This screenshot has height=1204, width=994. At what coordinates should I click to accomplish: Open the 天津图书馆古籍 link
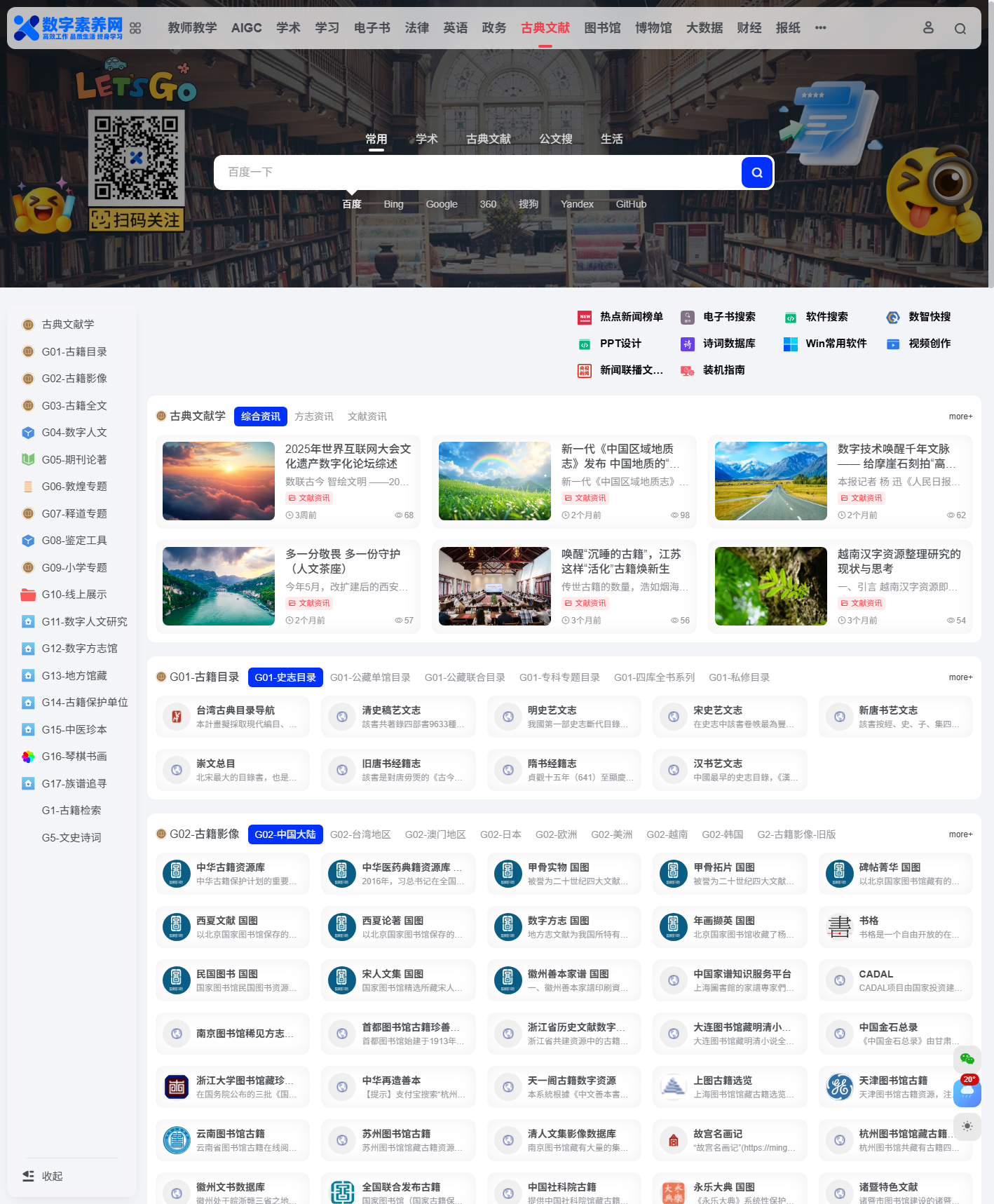coord(895,1087)
